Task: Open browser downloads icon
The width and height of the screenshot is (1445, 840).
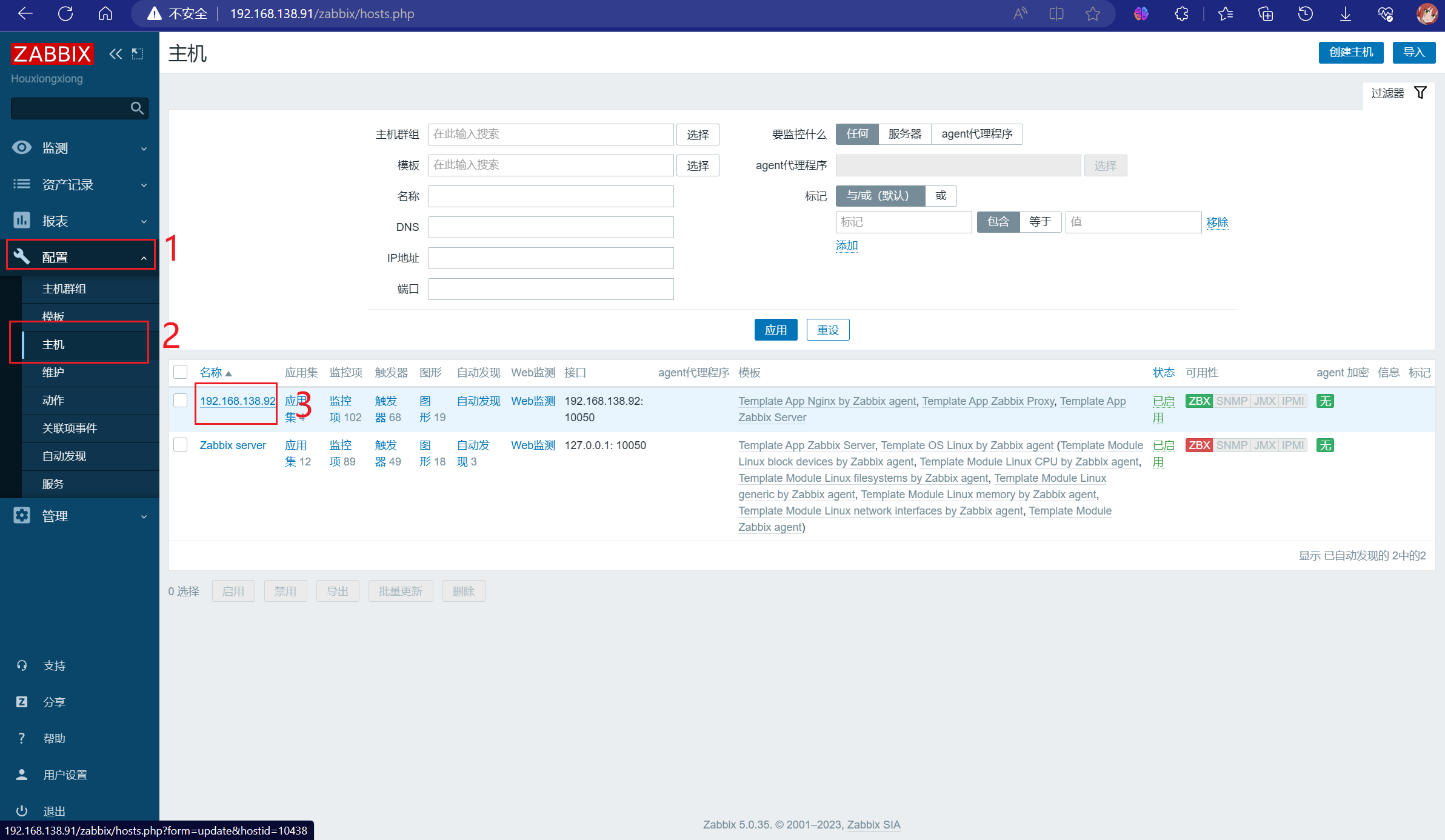Action: tap(1346, 14)
